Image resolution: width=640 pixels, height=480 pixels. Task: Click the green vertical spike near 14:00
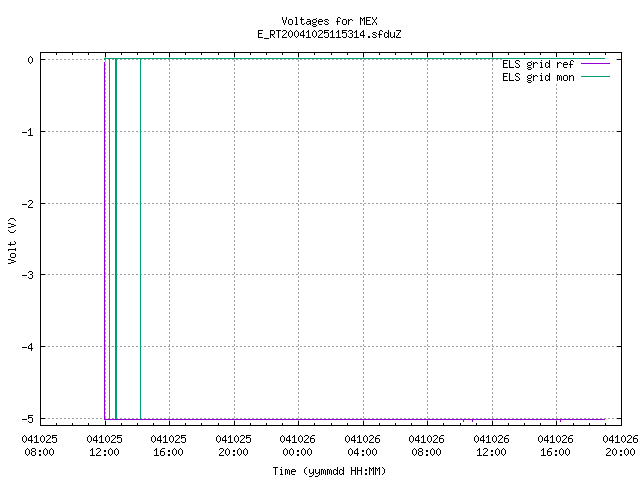[x=140, y=239]
